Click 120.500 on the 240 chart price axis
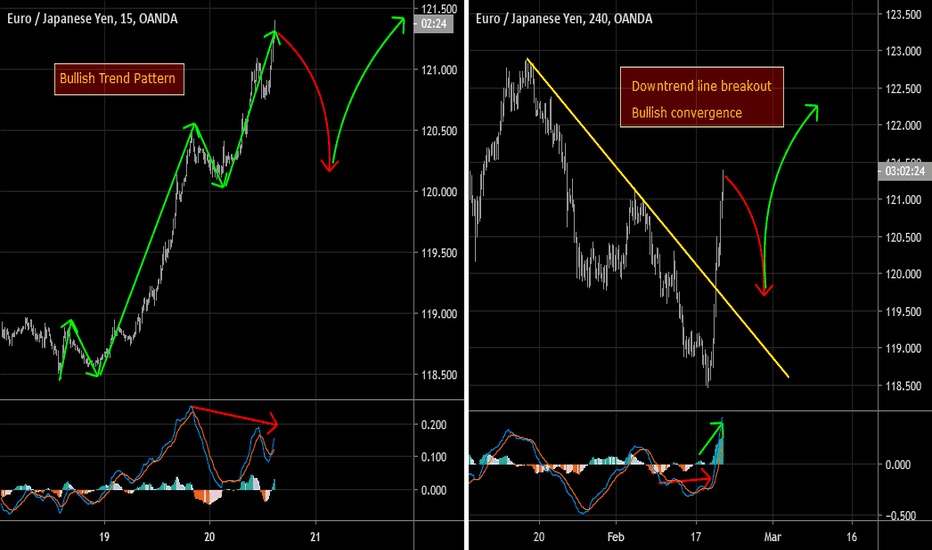The image size is (932, 550). 903,238
